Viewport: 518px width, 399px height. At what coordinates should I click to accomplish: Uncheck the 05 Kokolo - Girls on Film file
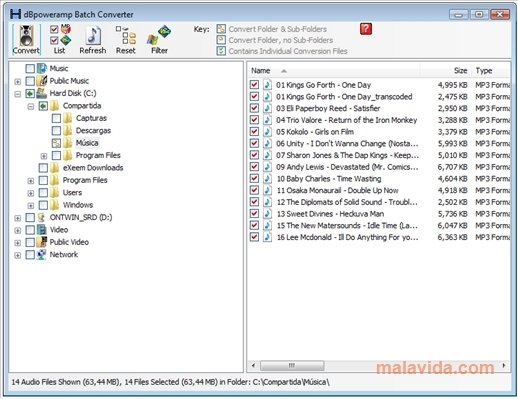click(x=254, y=132)
